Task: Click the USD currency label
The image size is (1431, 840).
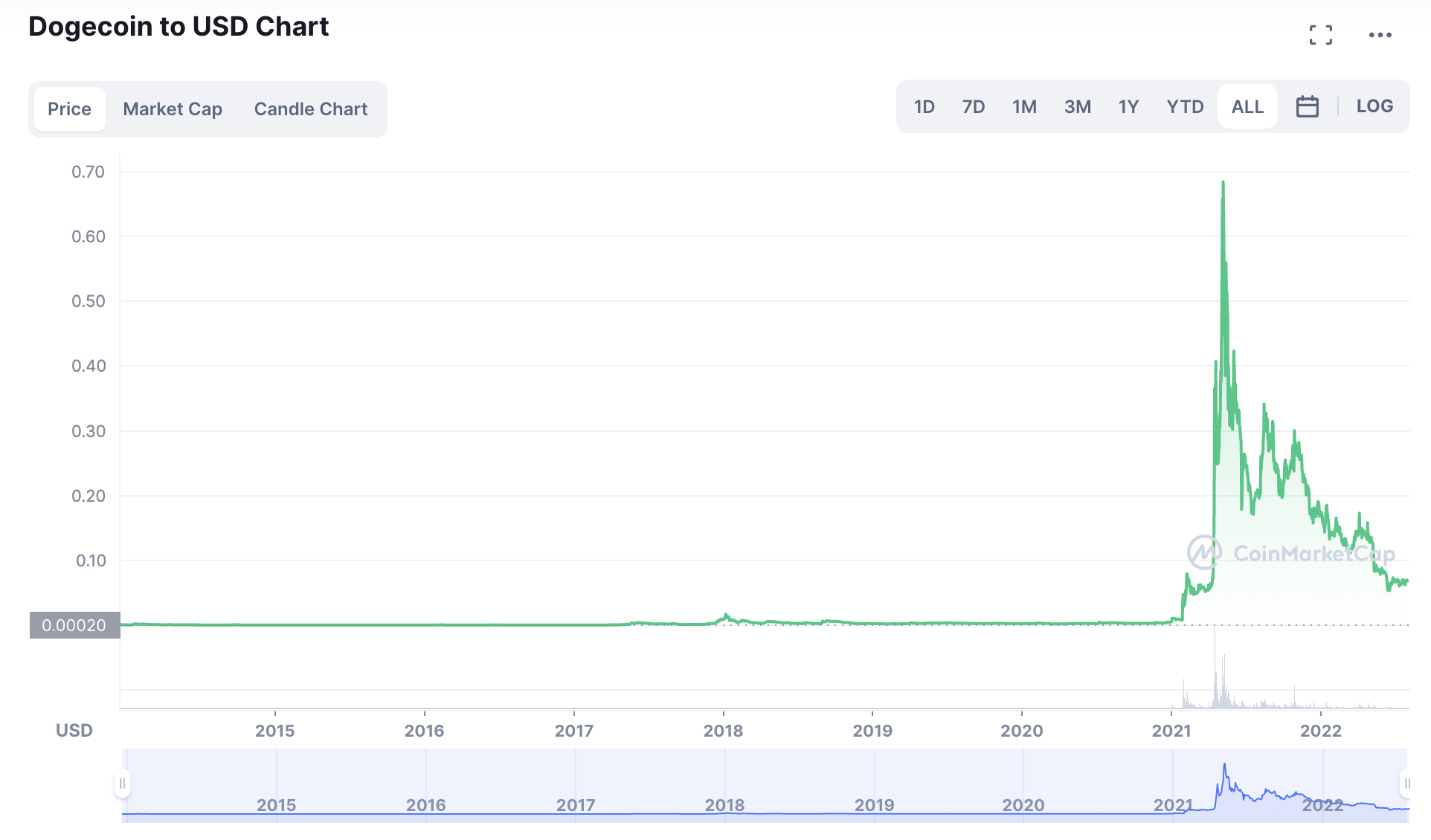Action: pyautogui.click(x=74, y=731)
